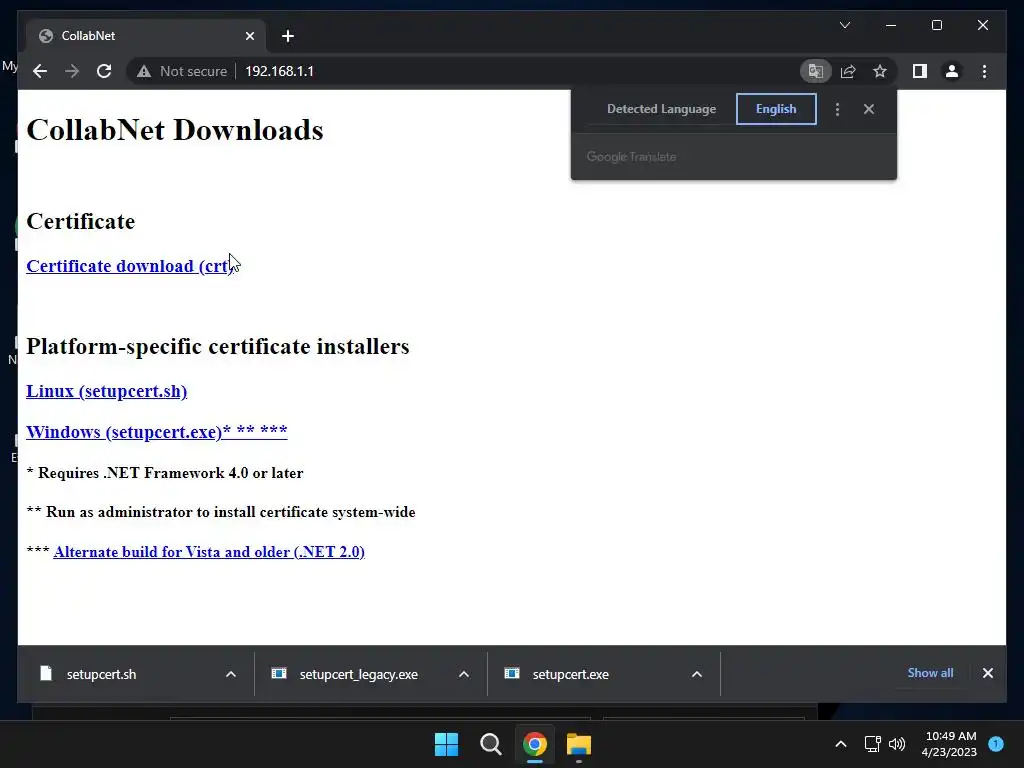Click the Requires .NET Framework 4.0 note
The width and height of the screenshot is (1024, 768).
pos(165,473)
